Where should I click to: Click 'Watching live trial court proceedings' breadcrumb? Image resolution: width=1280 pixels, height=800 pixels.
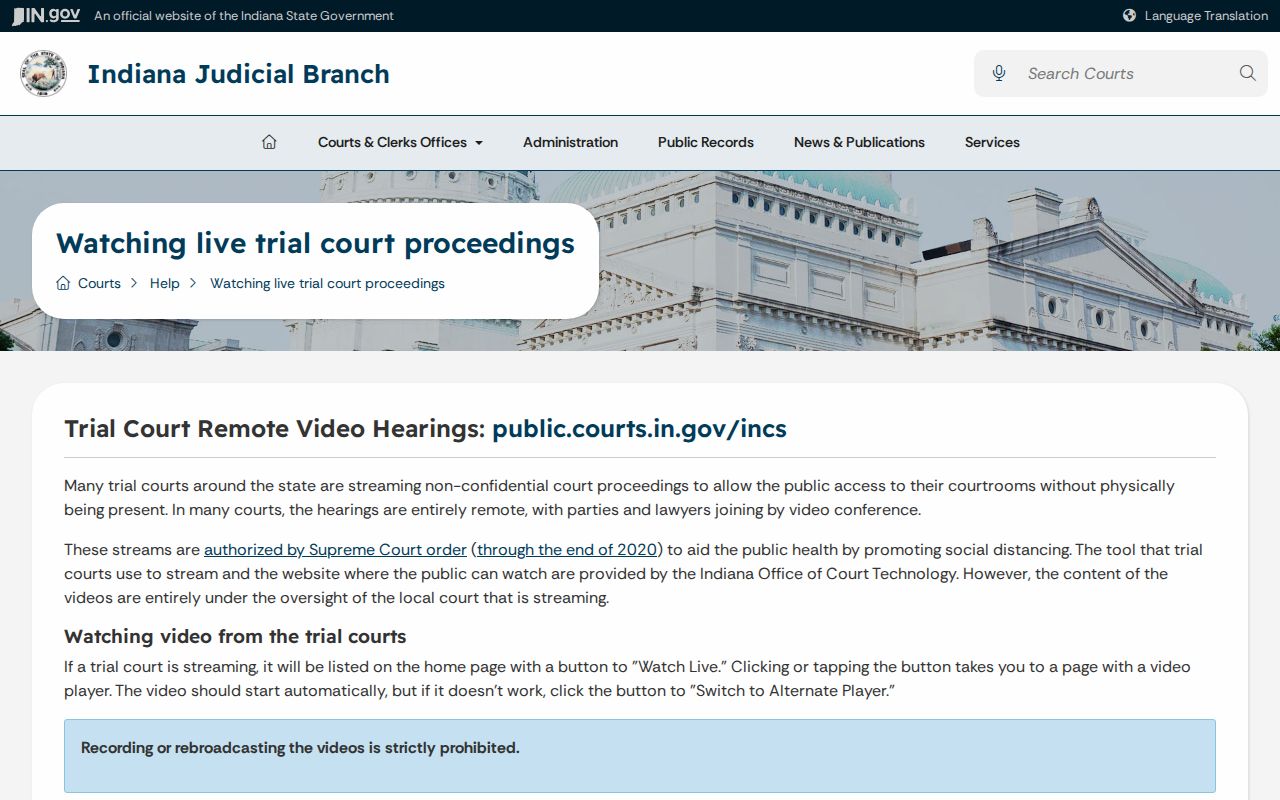[327, 283]
